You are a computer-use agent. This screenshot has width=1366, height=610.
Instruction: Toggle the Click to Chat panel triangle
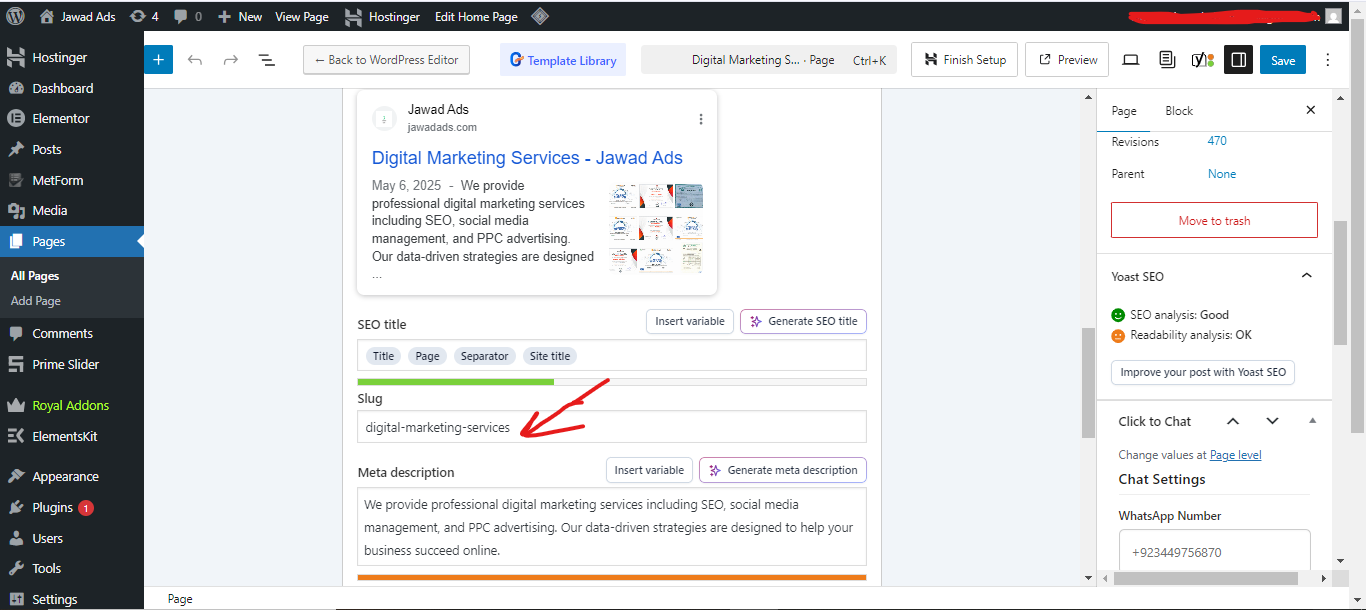1312,421
